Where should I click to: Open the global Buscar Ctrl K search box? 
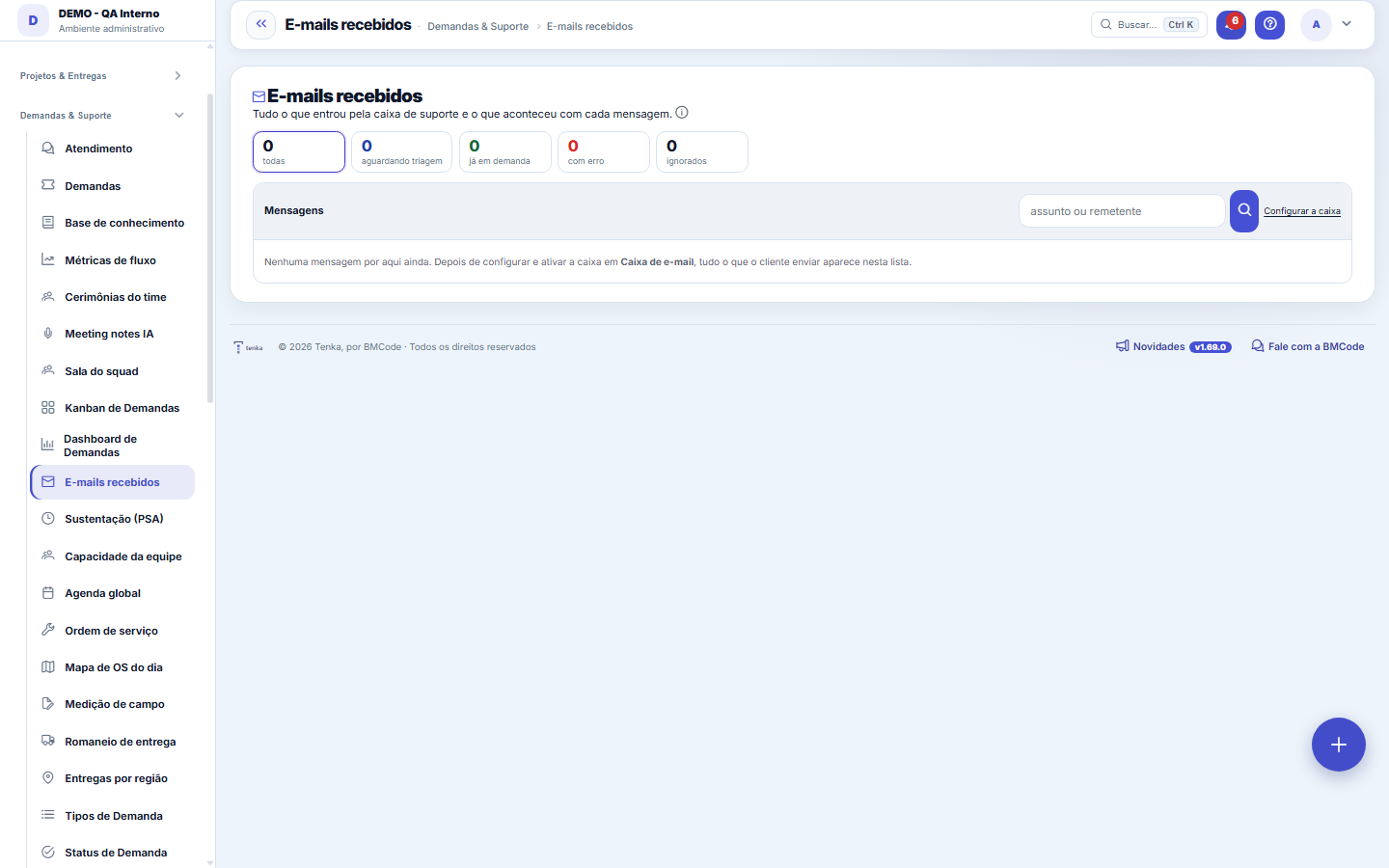(x=1149, y=24)
